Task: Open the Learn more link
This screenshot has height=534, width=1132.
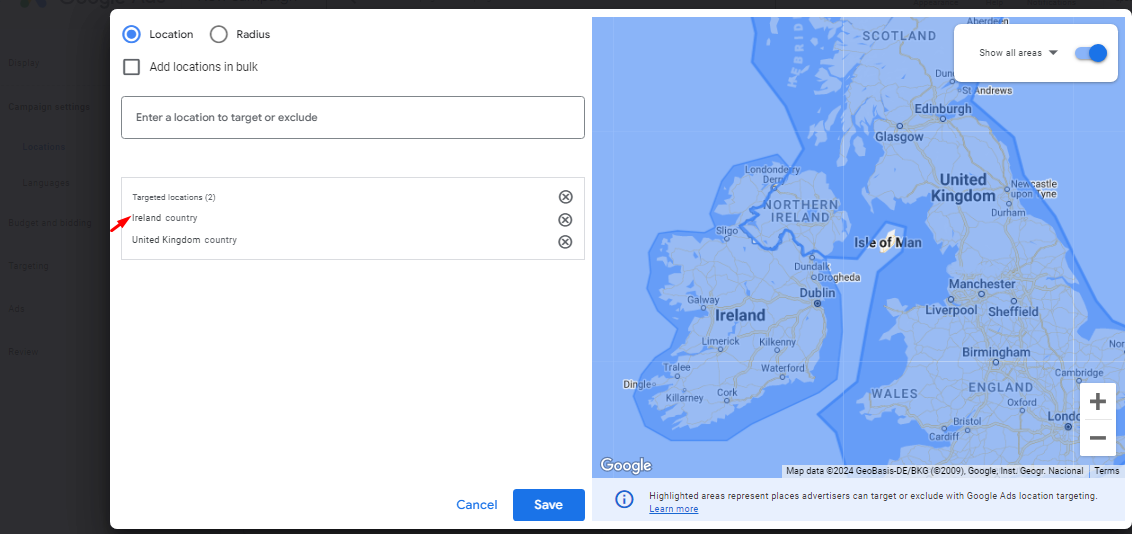Action: [x=674, y=509]
